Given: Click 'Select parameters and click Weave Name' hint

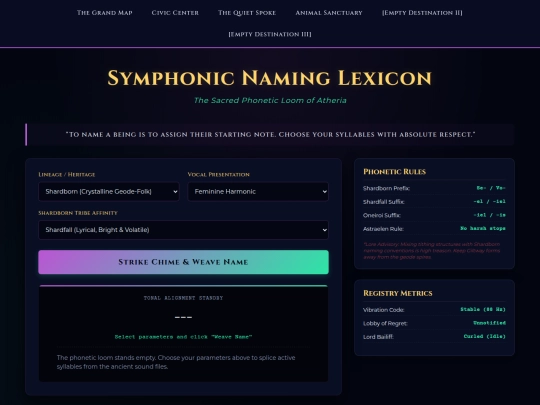Looking at the screenshot, I should [183, 337].
